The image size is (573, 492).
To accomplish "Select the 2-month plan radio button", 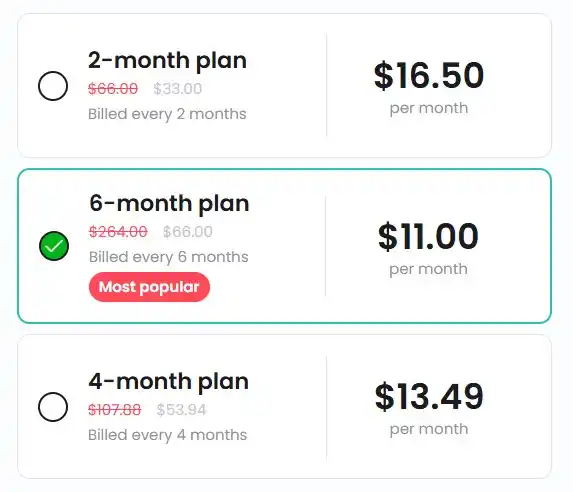I will click(53, 86).
